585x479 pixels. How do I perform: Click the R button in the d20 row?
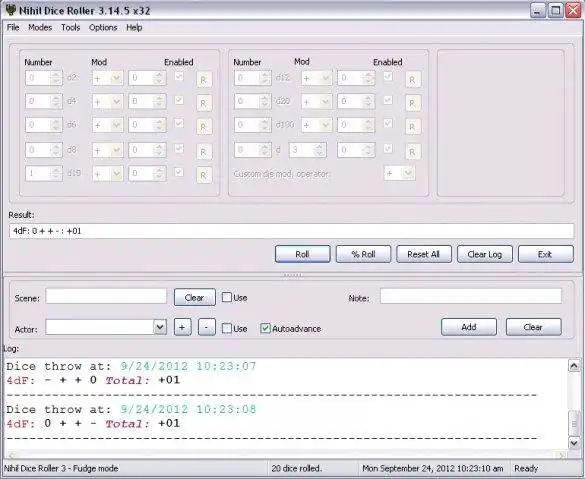413,103
